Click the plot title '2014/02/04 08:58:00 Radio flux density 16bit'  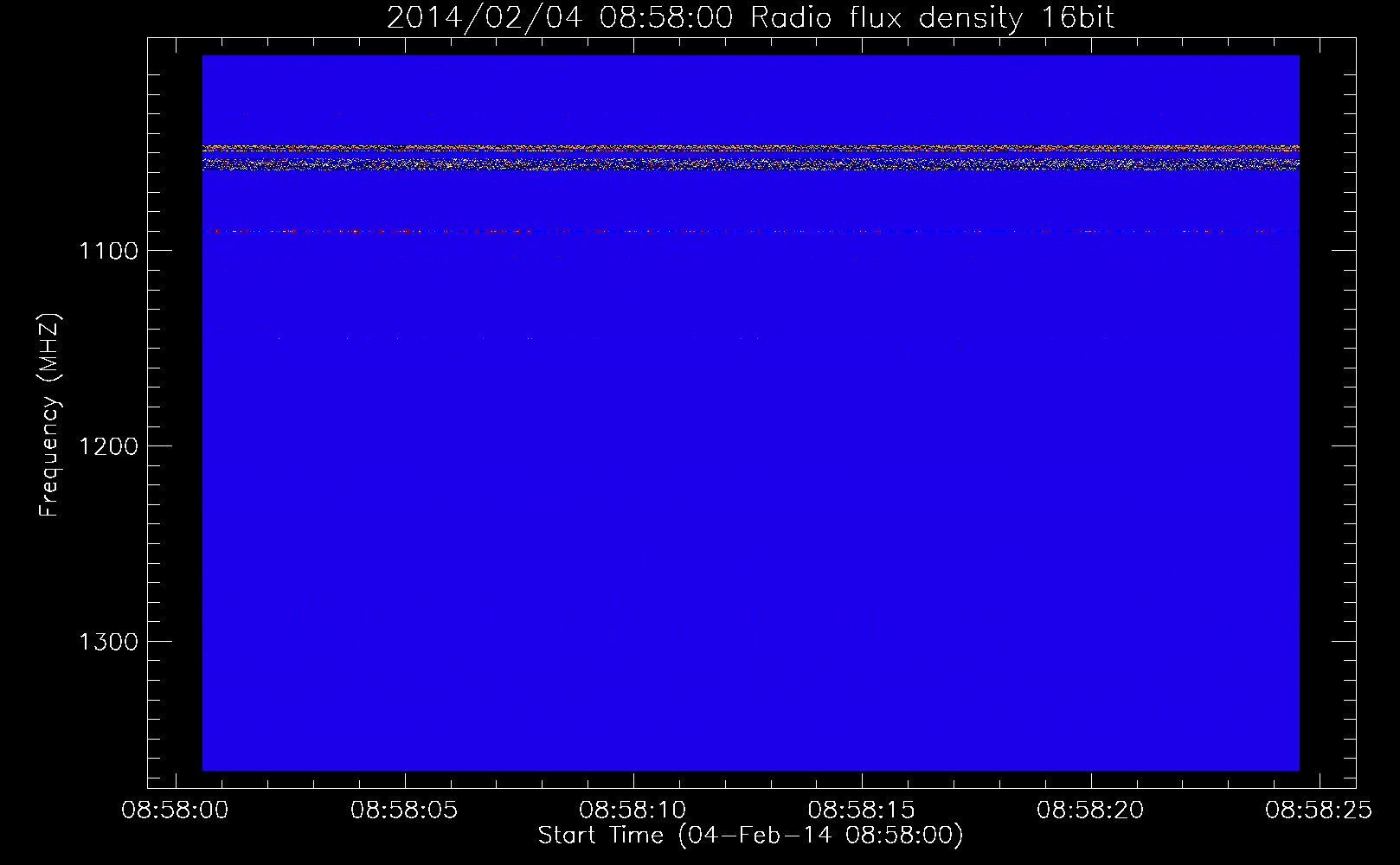click(x=750, y=17)
